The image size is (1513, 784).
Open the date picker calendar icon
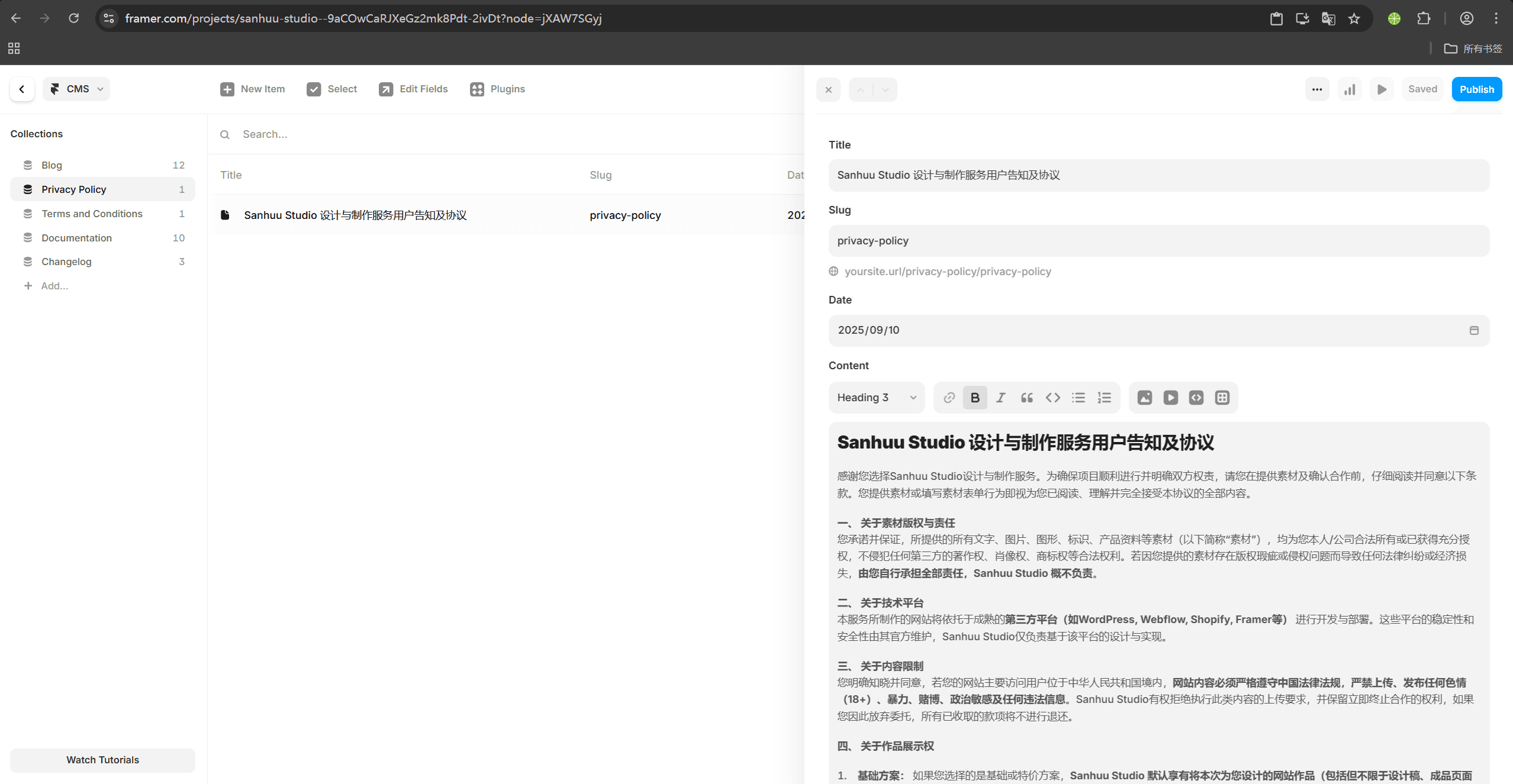tap(1473, 330)
